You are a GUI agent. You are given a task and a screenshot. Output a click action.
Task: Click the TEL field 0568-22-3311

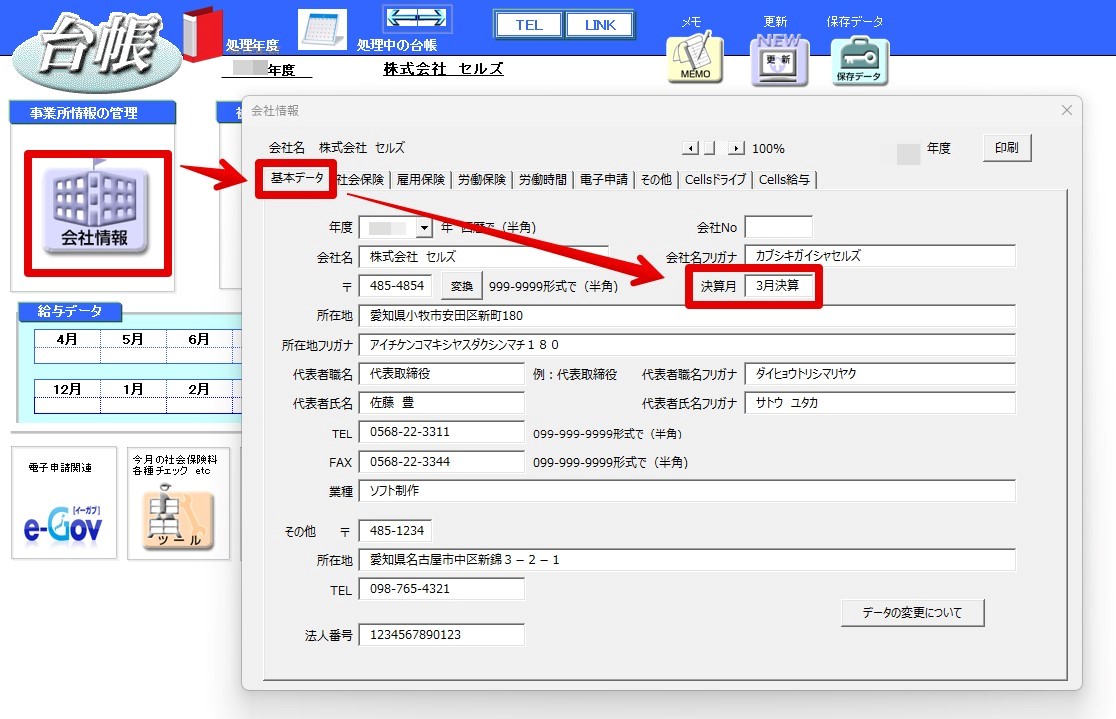pyautogui.click(x=441, y=432)
